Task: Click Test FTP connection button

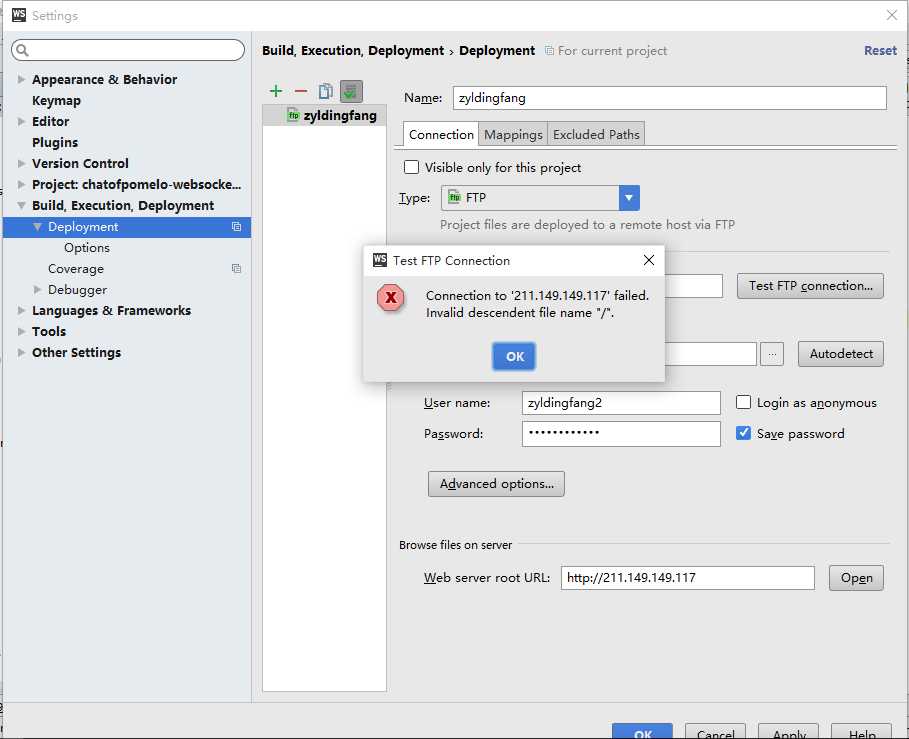Action: pyautogui.click(x=810, y=286)
